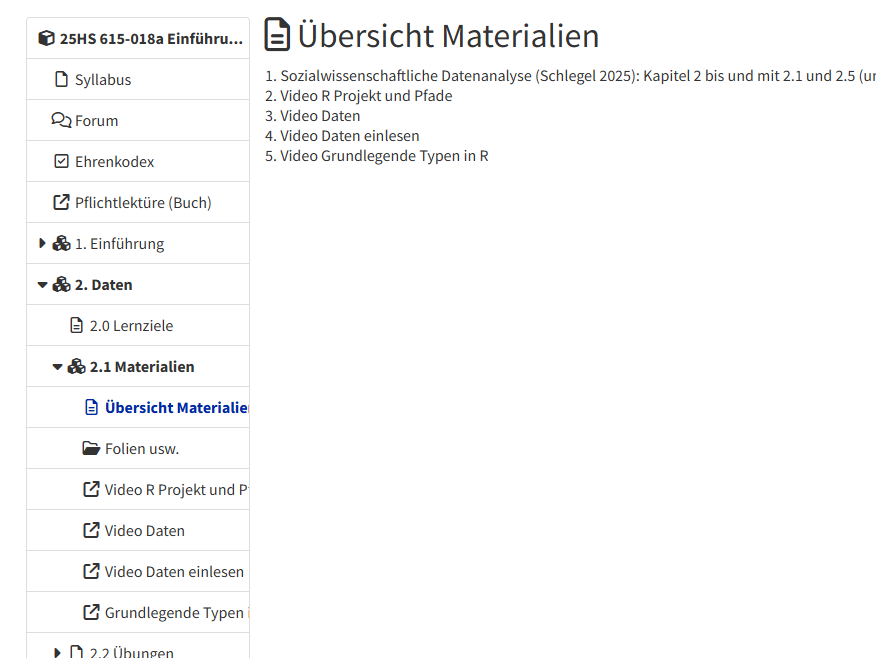Open Video Daten einlesen link in sidebar
Screen dimensions: 876x658
point(174,572)
